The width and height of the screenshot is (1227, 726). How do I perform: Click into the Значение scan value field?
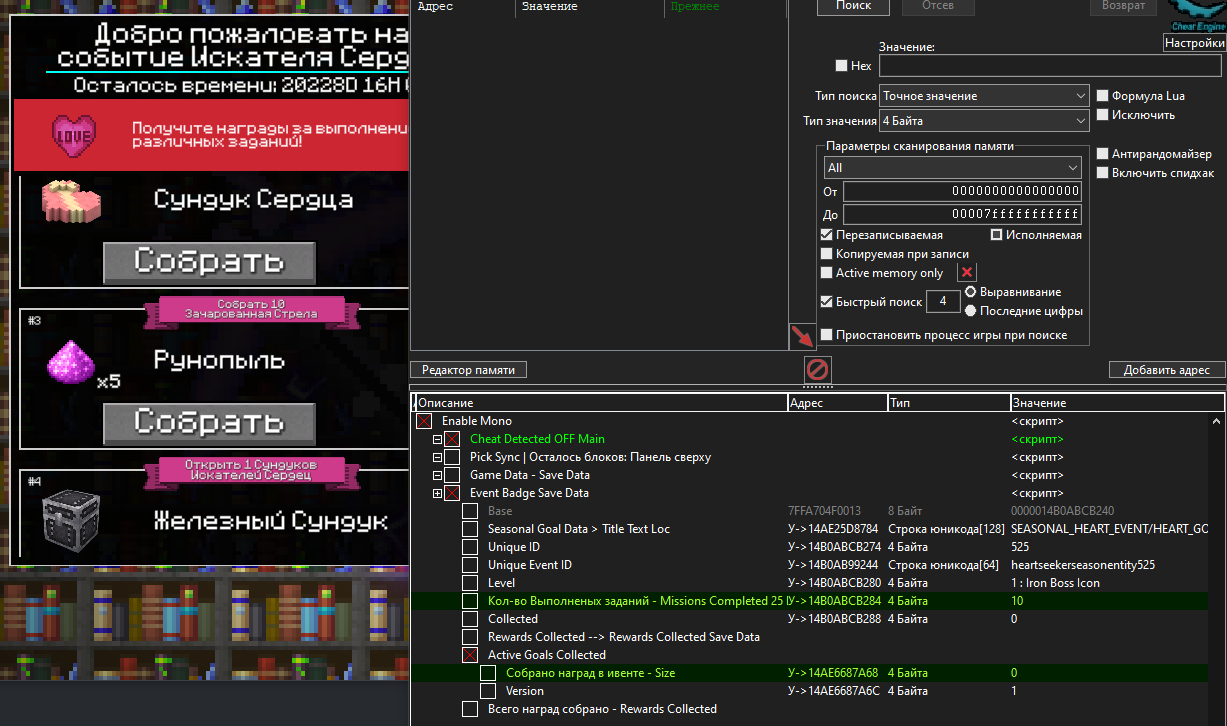point(1050,66)
